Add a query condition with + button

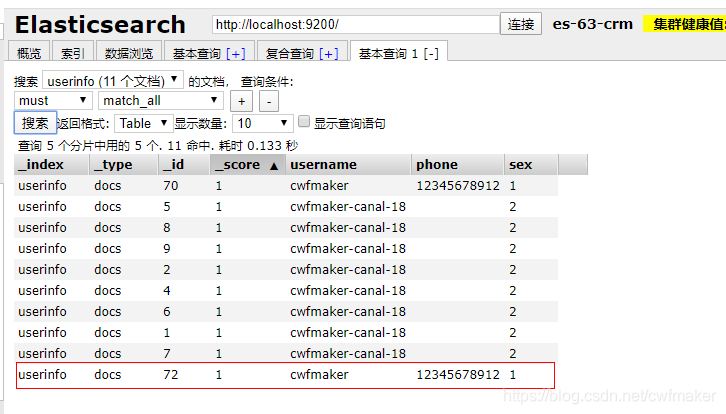point(242,102)
